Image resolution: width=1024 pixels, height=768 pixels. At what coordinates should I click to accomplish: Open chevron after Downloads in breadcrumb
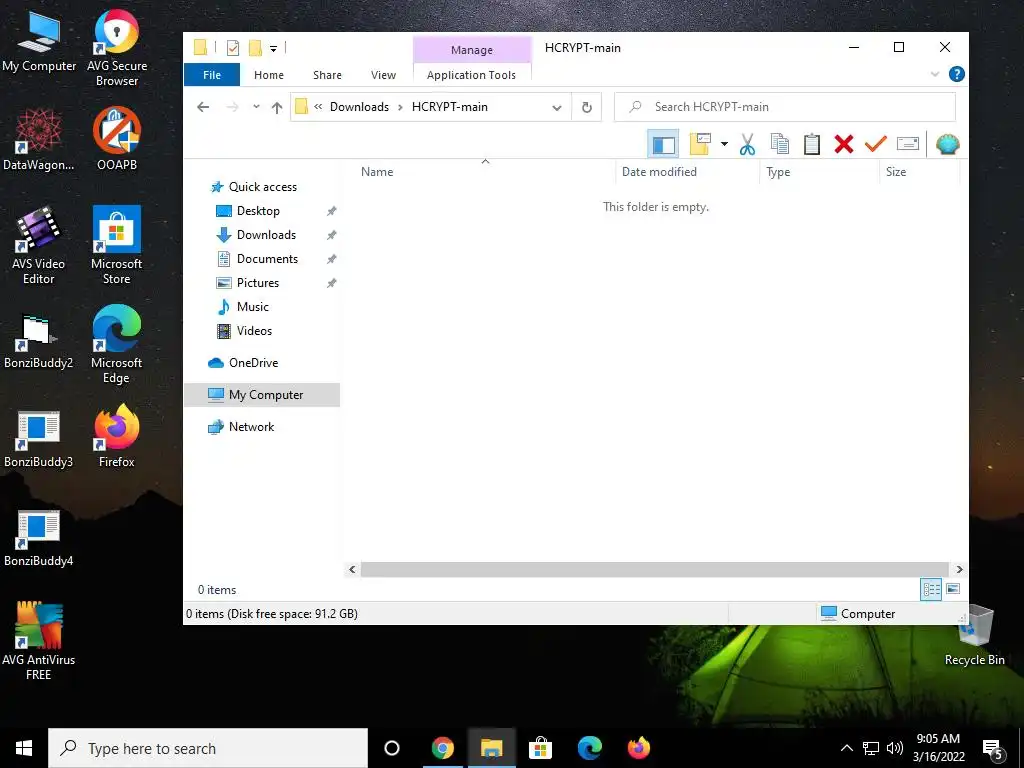(x=400, y=107)
